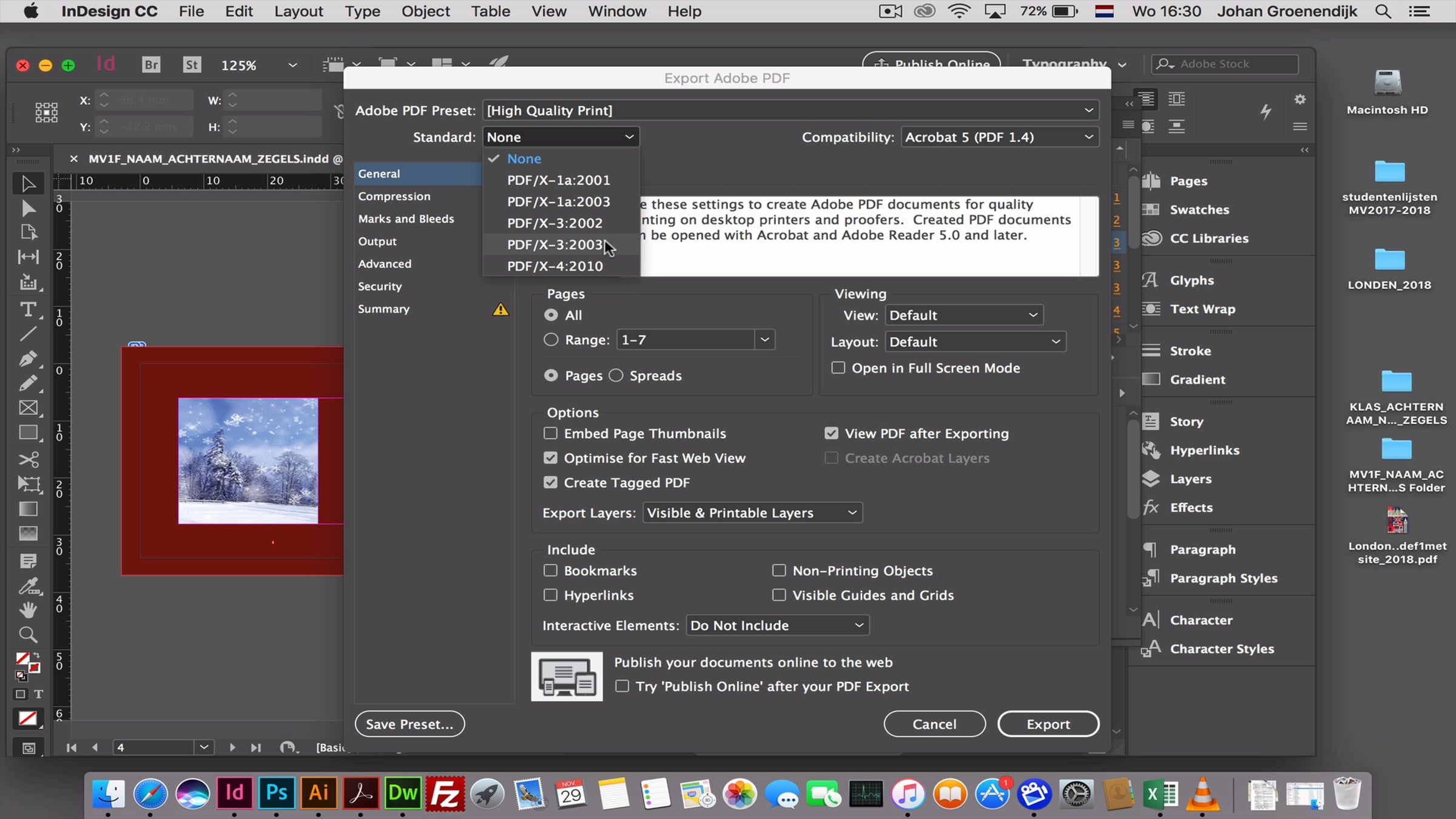Open Adobe Stock via the St icon
Screen dimensions: 1456x819
[x=192, y=64]
